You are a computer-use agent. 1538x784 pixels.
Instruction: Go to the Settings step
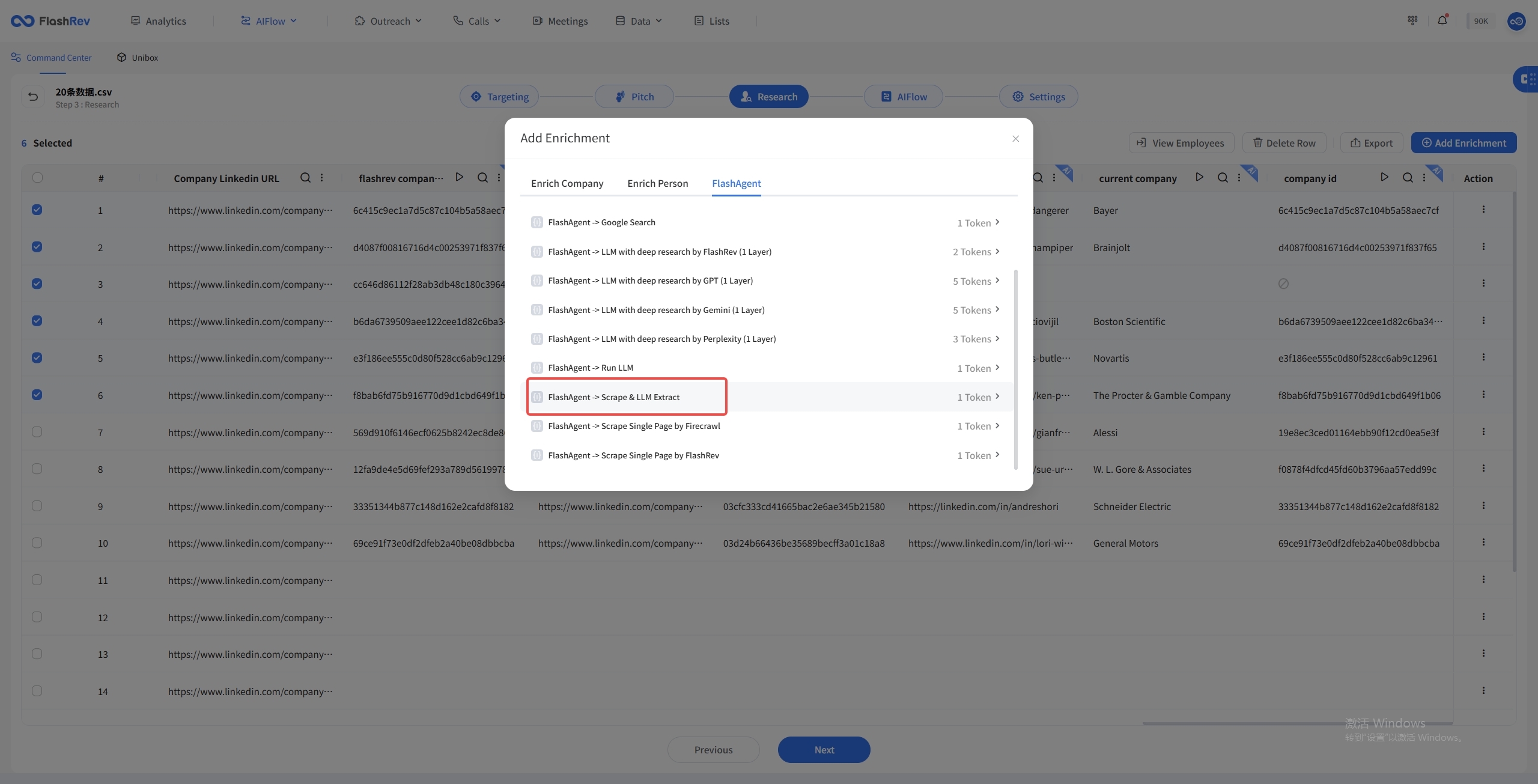click(1039, 97)
